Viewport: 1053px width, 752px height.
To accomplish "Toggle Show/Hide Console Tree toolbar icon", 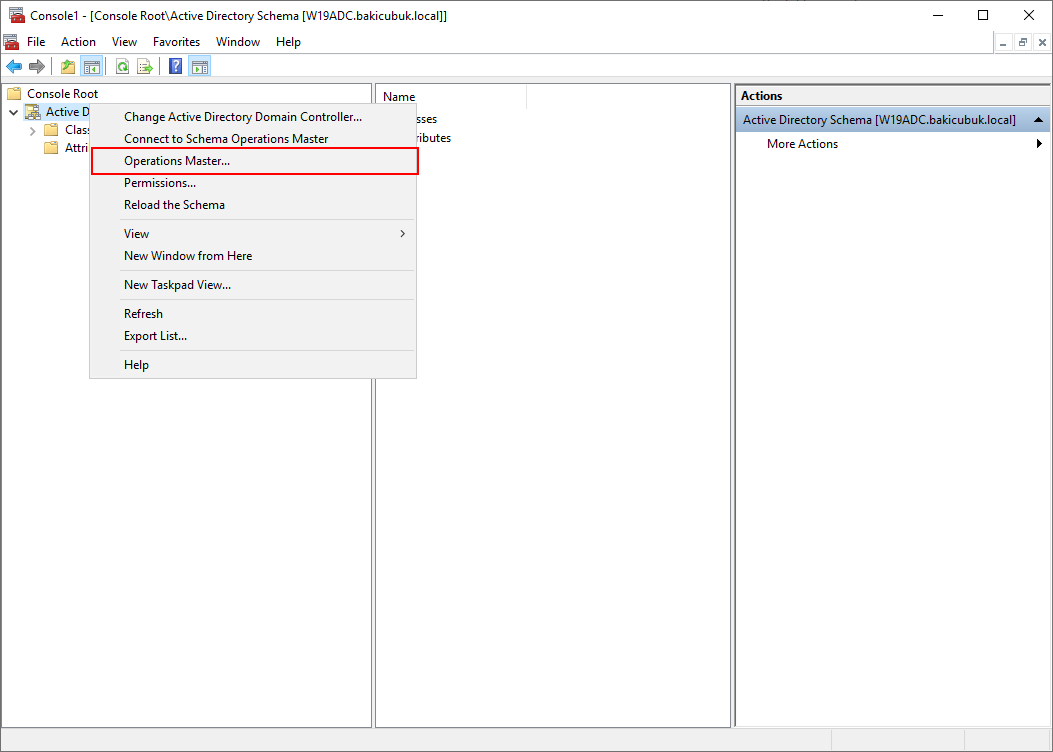I will point(91,66).
